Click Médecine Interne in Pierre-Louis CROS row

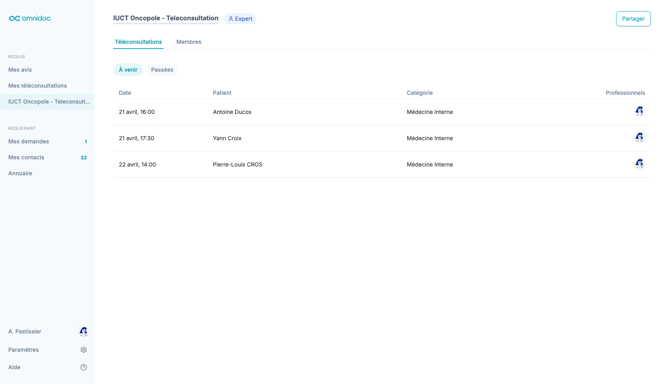pos(429,164)
